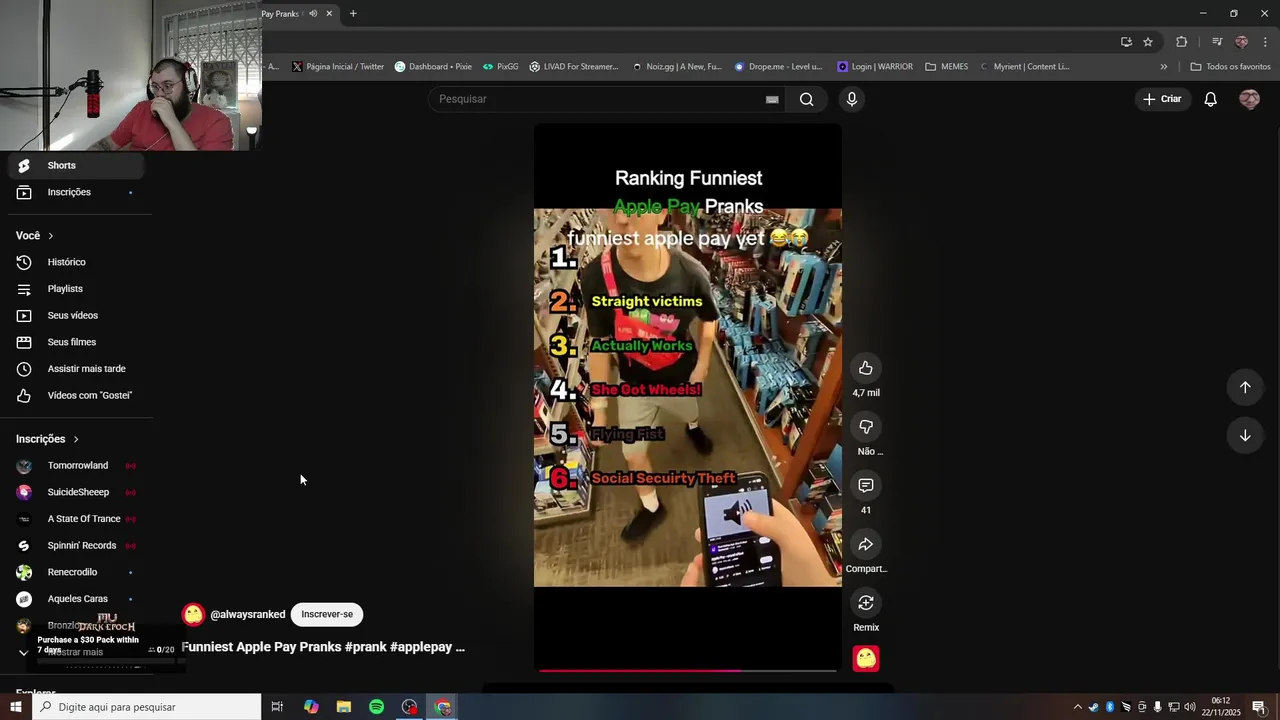Open Histórico
1280x720 pixels.
[76, 262]
